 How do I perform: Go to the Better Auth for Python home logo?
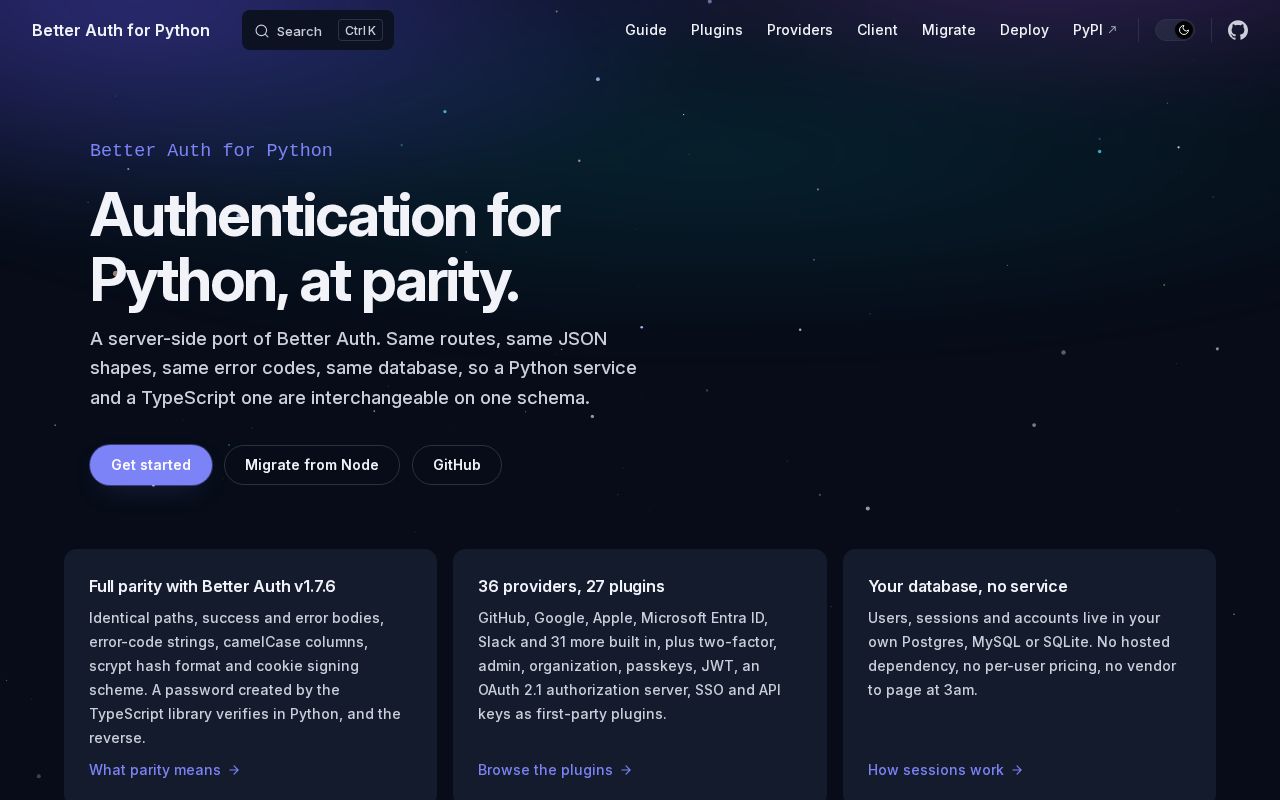(x=121, y=30)
